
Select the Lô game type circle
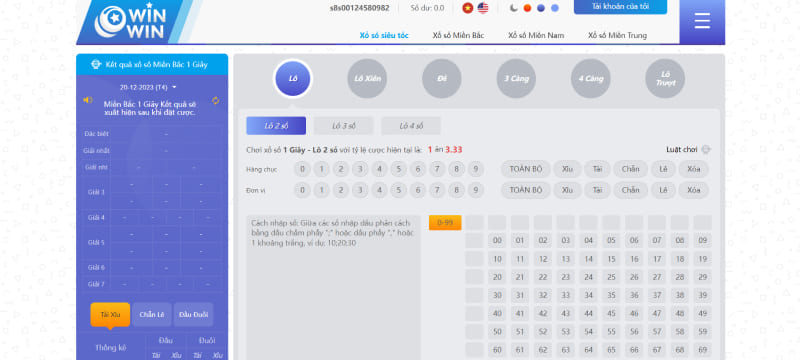point(293,79)
